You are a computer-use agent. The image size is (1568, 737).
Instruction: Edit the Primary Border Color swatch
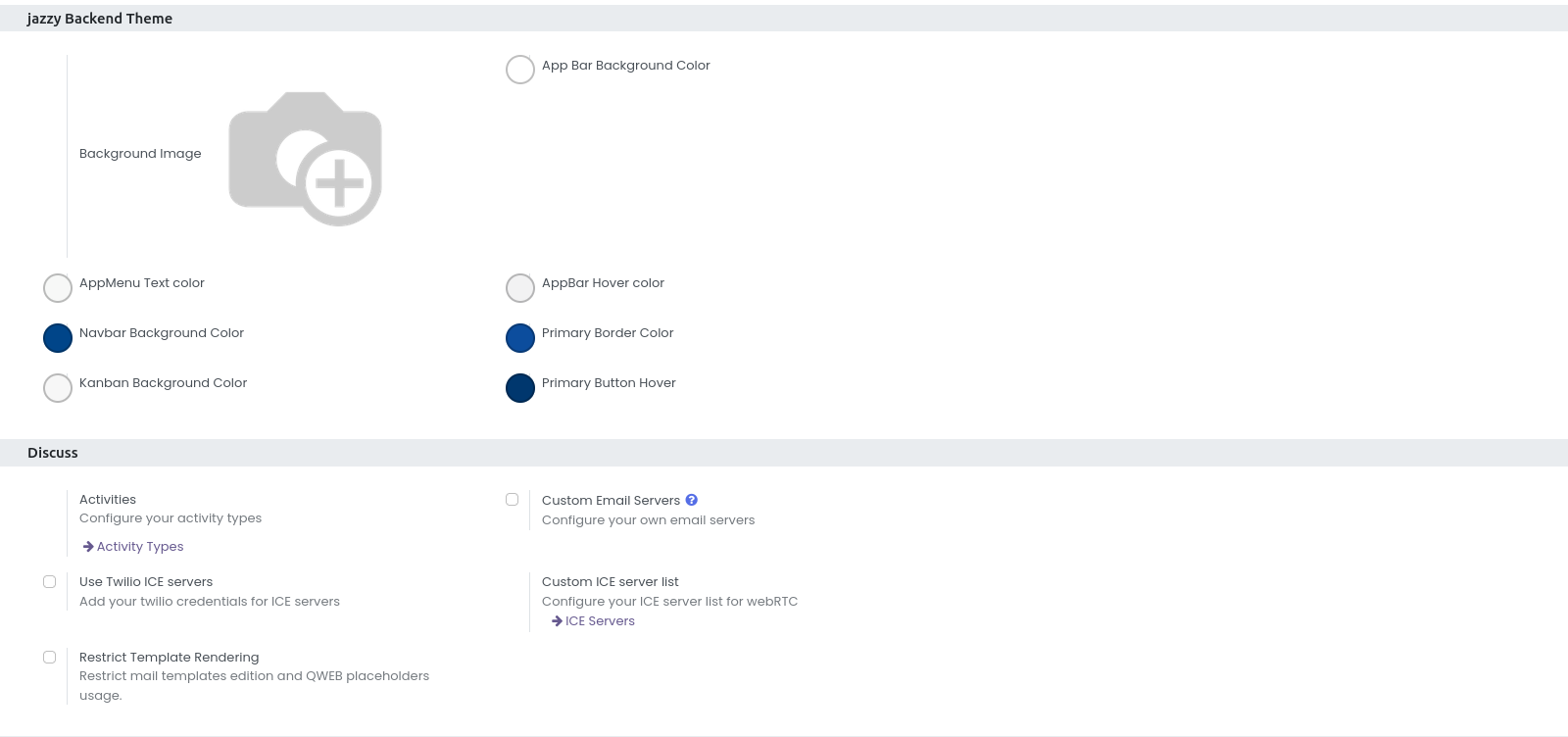520,338
